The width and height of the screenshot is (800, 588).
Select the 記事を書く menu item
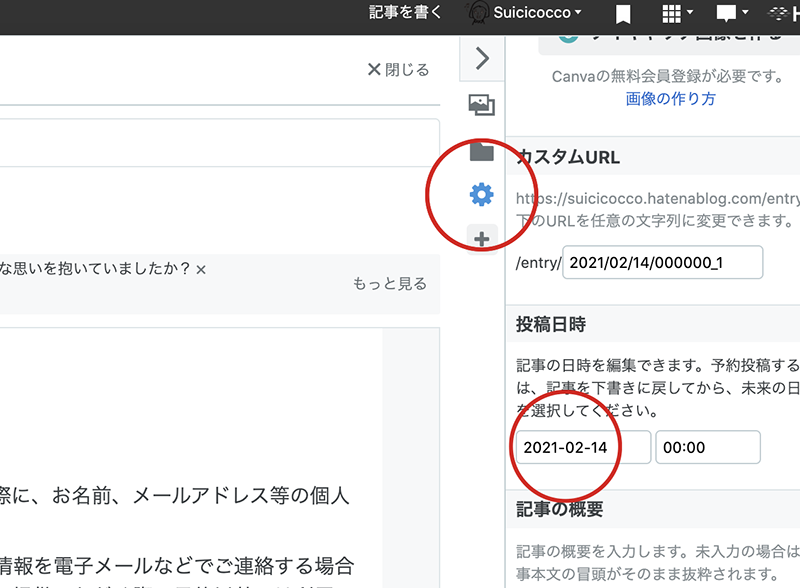pyautogui.click(x=407, y=13)
